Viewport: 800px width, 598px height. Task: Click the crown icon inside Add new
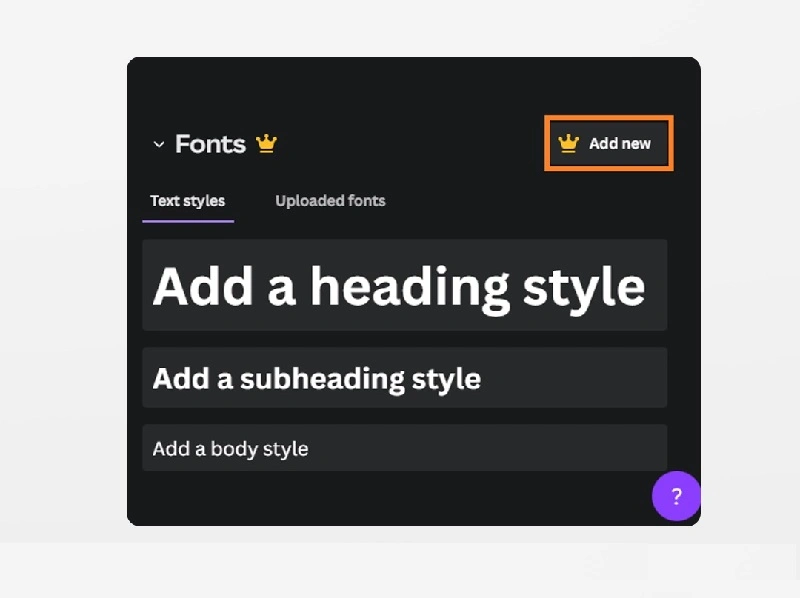569,143
